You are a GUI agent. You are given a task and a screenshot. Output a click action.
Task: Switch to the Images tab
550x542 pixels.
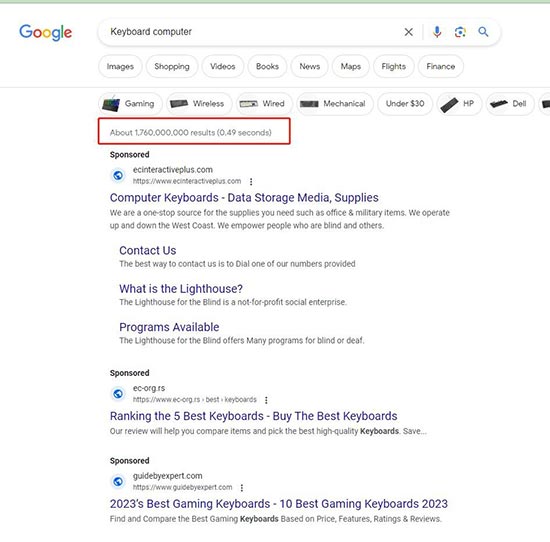click(x=120, y=66)
